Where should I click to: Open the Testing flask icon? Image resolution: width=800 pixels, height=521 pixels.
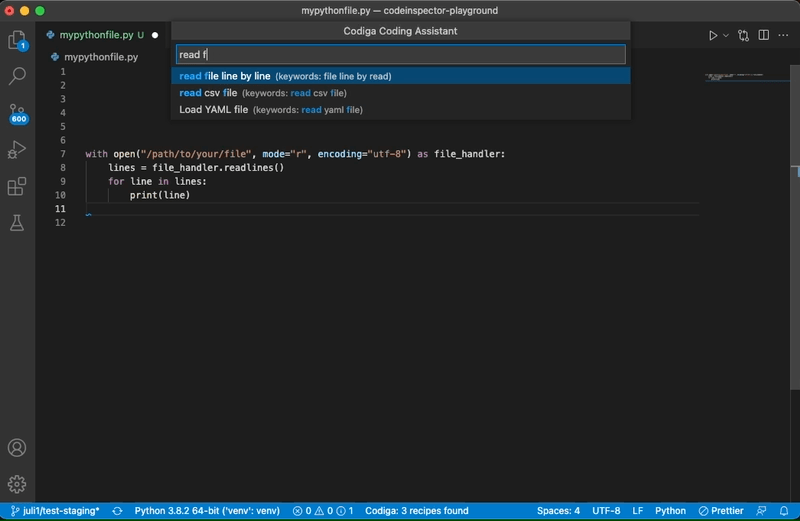coord(17,223)
